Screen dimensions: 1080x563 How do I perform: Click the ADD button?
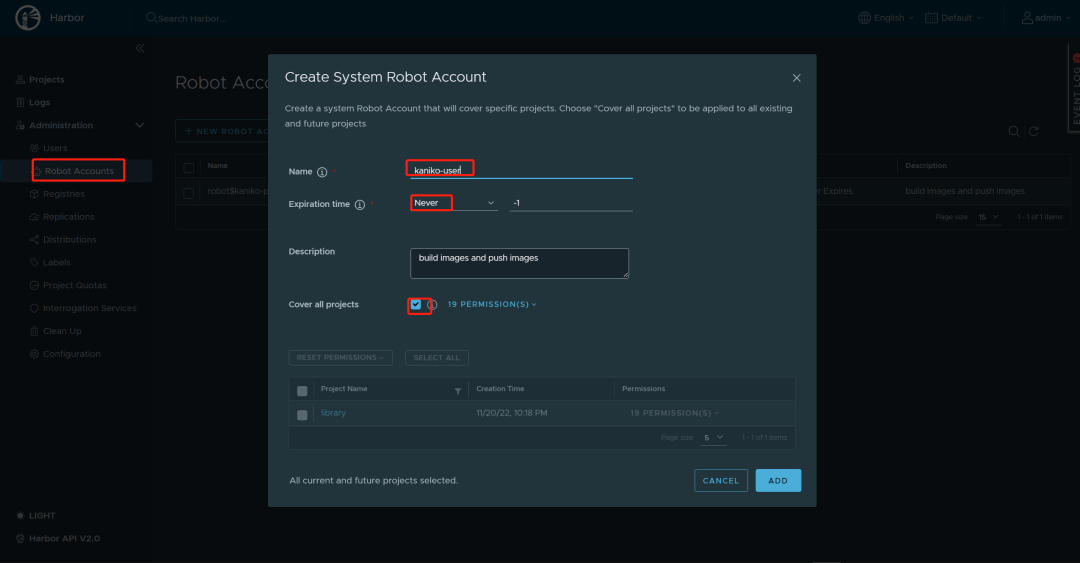(778, 480)
